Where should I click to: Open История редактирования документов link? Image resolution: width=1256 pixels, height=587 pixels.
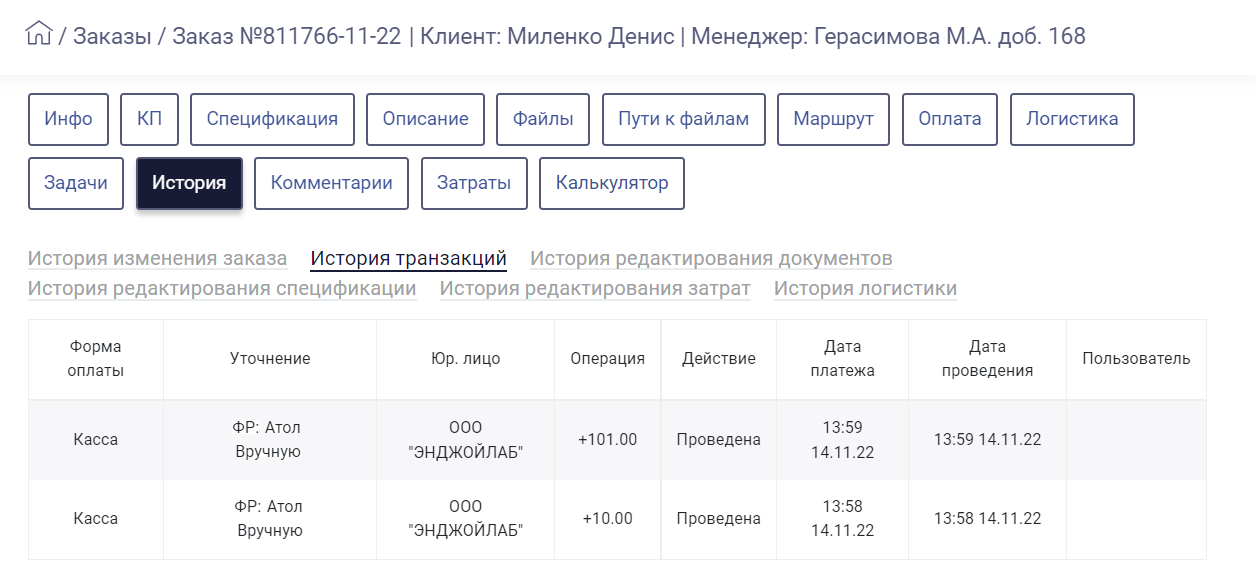(x=711, y=259)
